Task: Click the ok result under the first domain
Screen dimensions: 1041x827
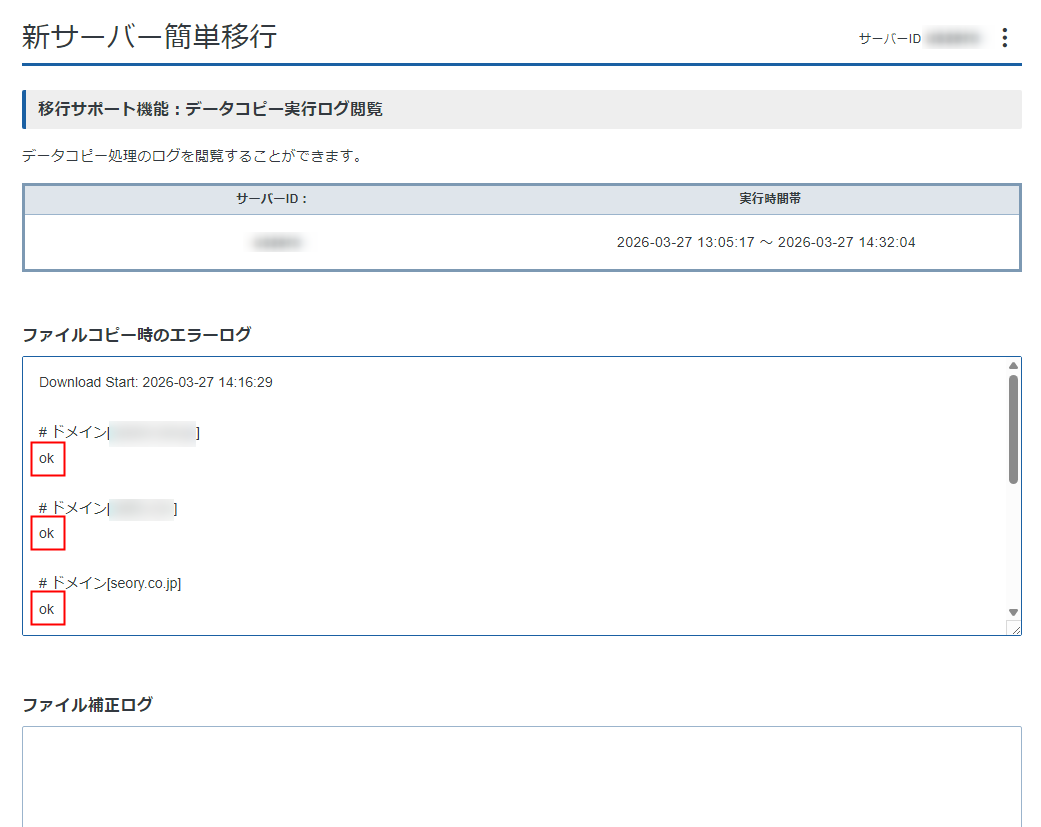Action: tap(47, 459)
